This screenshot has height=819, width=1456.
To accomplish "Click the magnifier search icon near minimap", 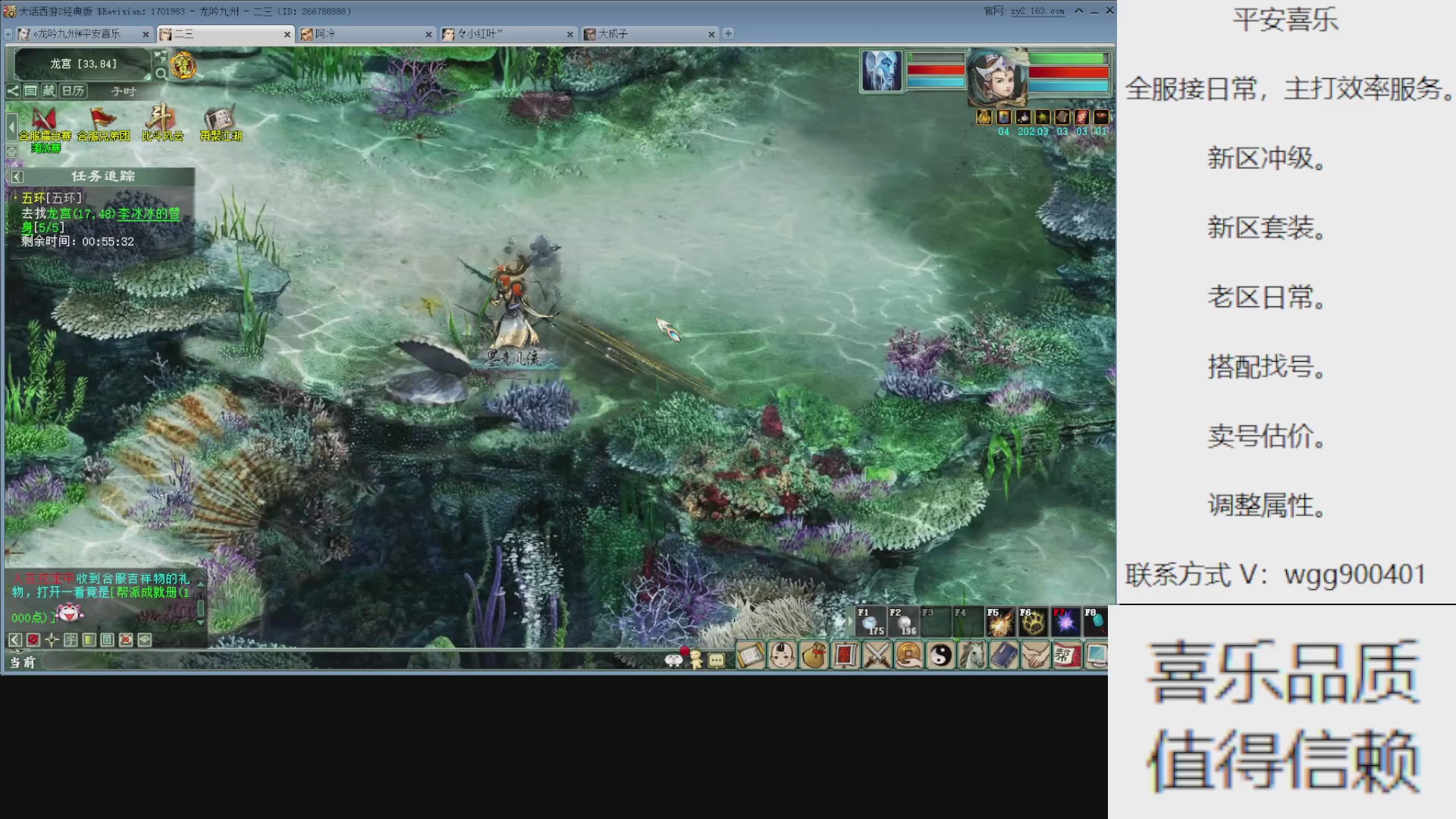I will tap(161, 74).
